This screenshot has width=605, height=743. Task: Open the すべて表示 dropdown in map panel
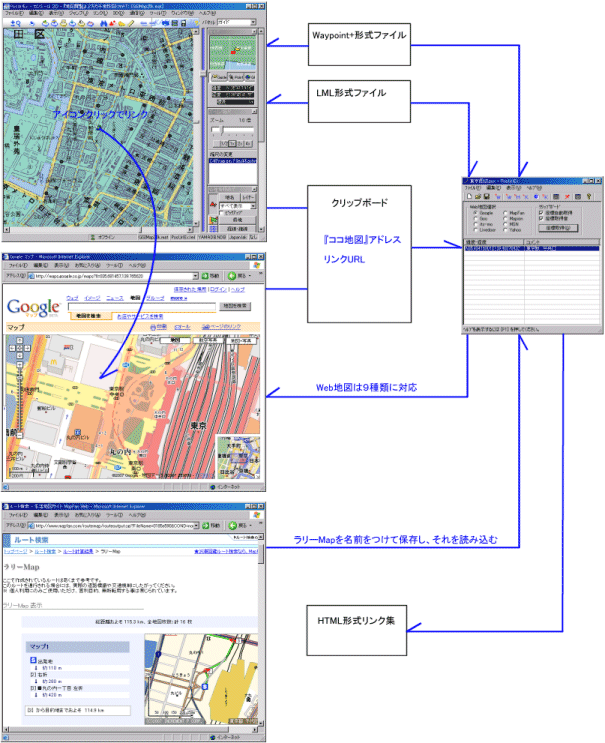[x=253, y=206]
